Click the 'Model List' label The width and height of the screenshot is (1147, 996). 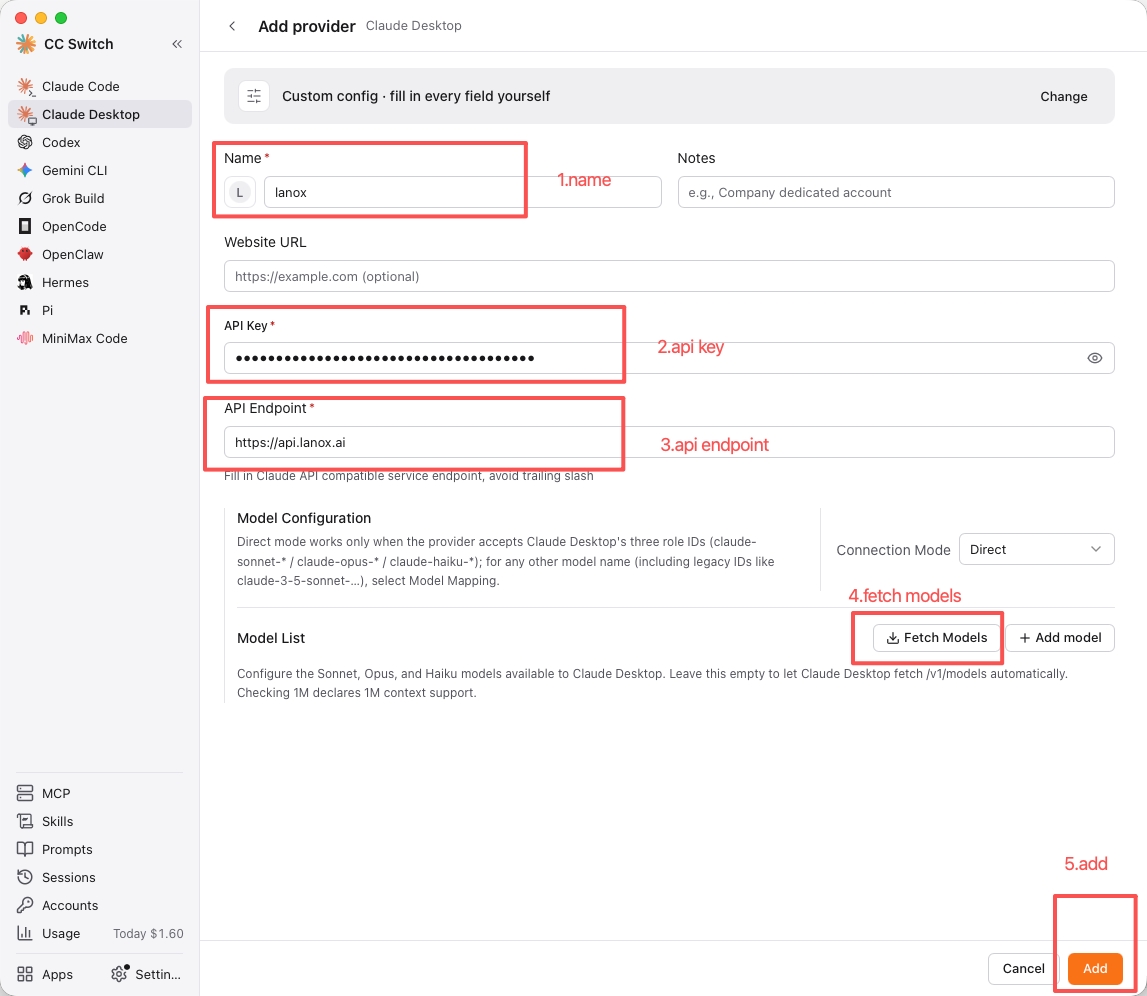271,638
